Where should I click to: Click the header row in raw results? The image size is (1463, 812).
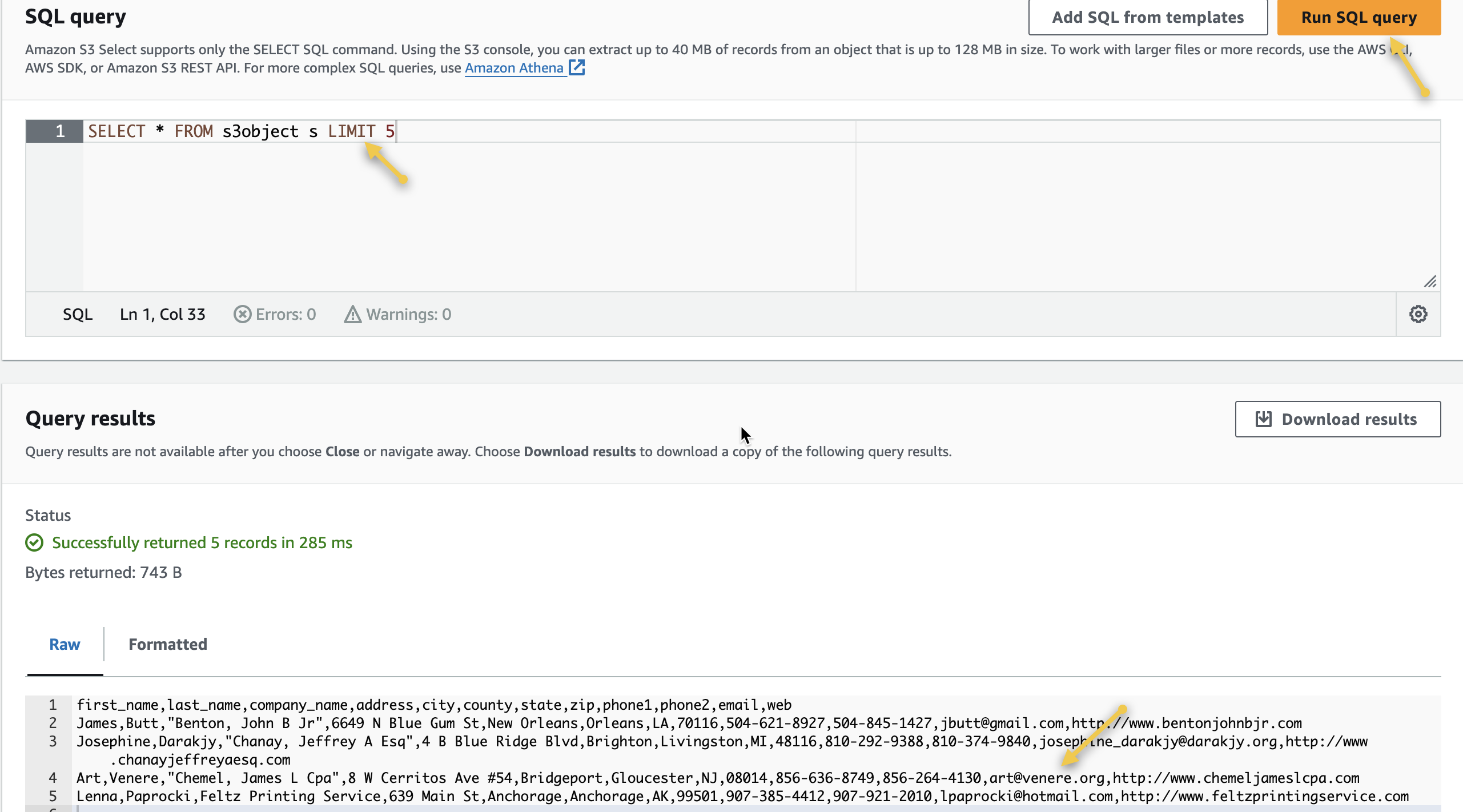pyautogui.click(x=434, y=705)
